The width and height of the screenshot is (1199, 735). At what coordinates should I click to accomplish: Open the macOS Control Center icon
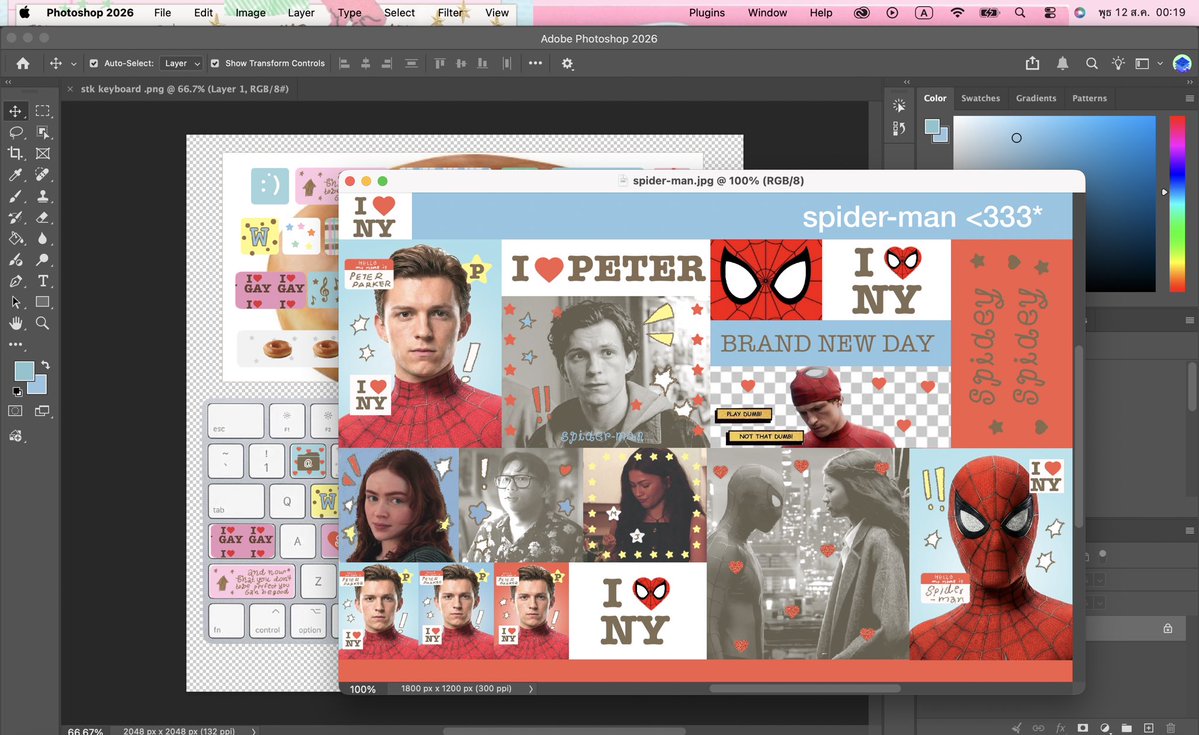tap(1050, 12)
